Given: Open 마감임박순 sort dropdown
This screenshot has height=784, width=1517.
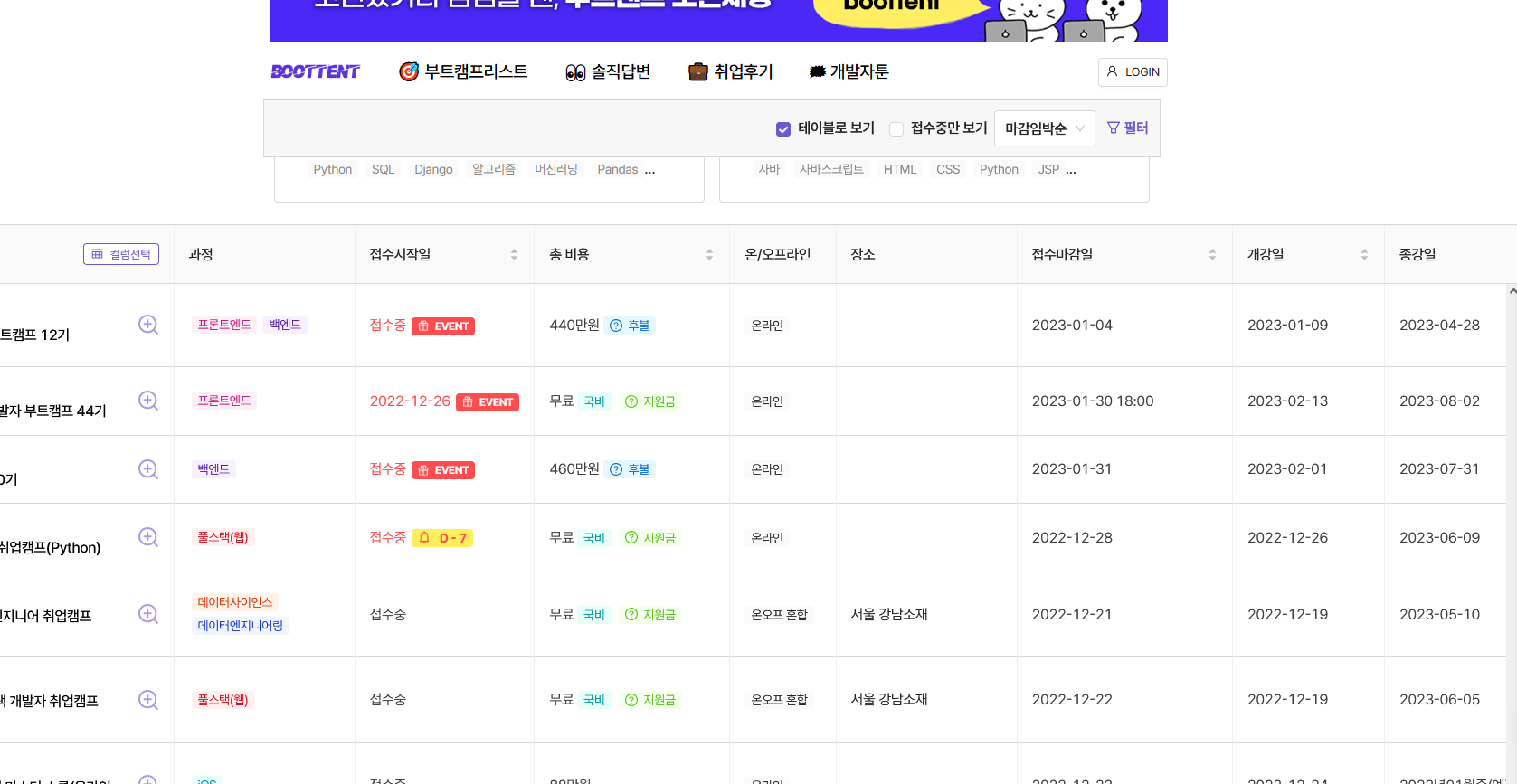Looking at the screenshot, I should tap(1045, 128).
